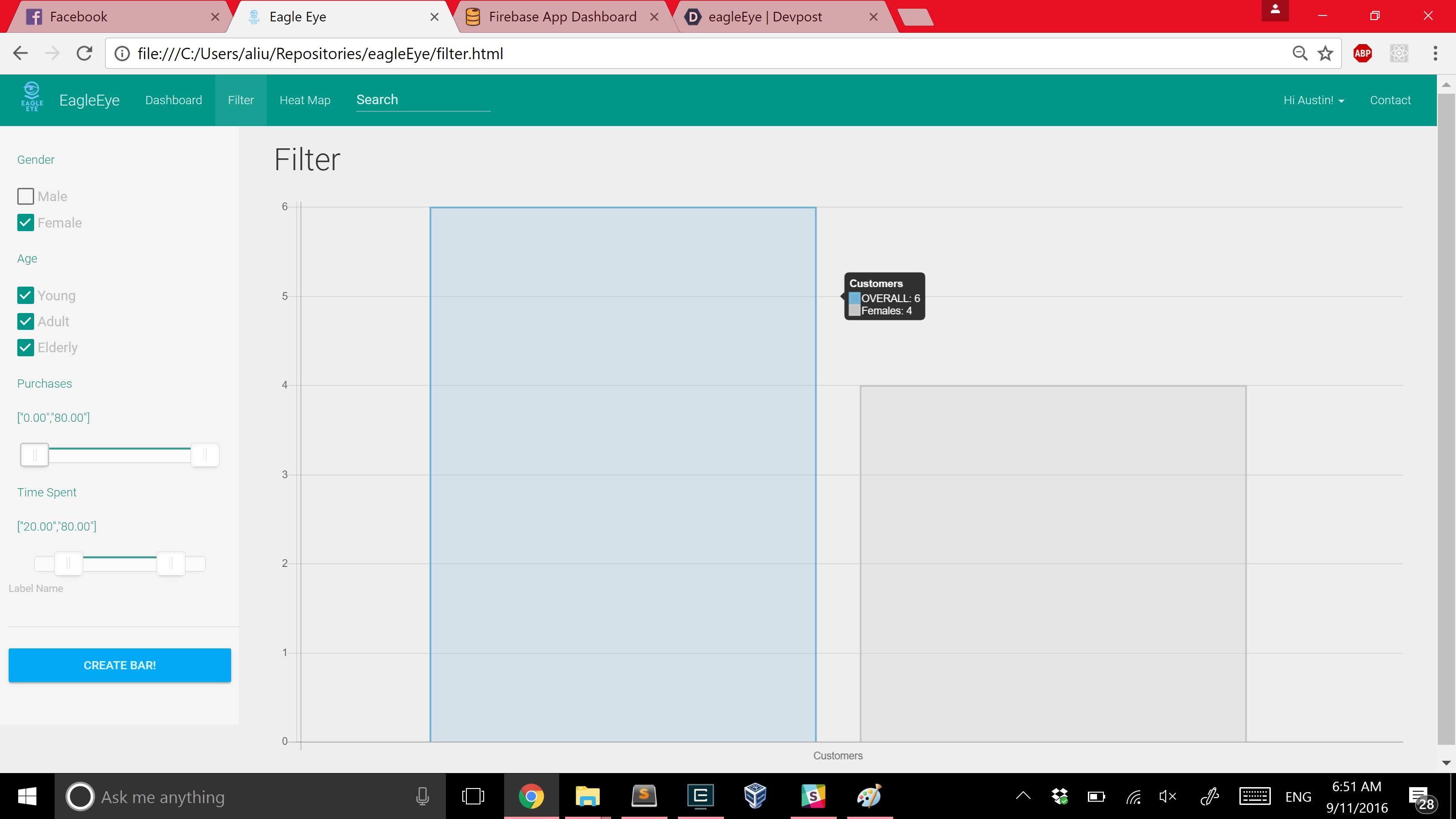Enable the Male gender checkbox
The width and height of the screenshot is (1456, 819).
click(25, 196)
